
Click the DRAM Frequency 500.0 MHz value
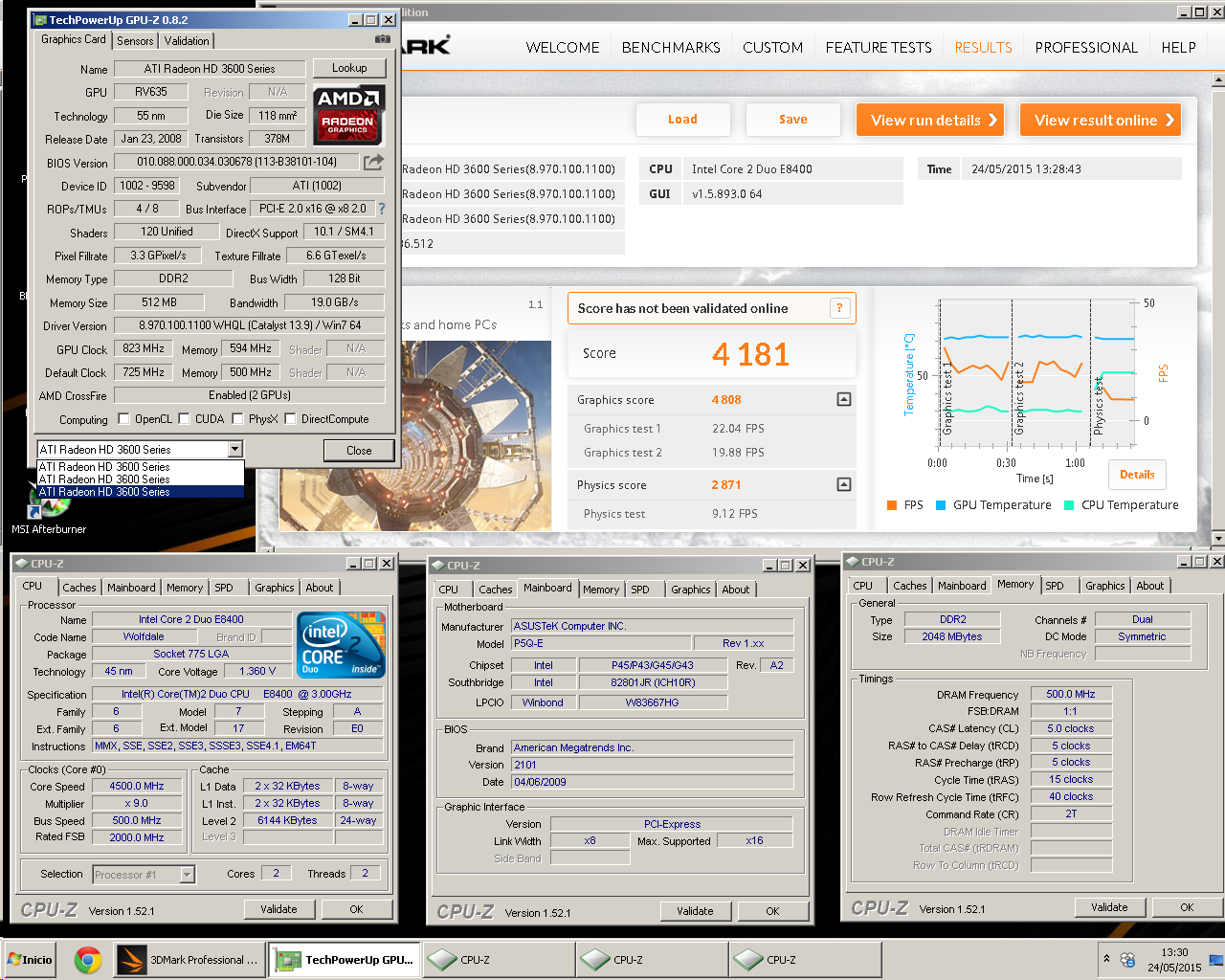coord(1071,694)
